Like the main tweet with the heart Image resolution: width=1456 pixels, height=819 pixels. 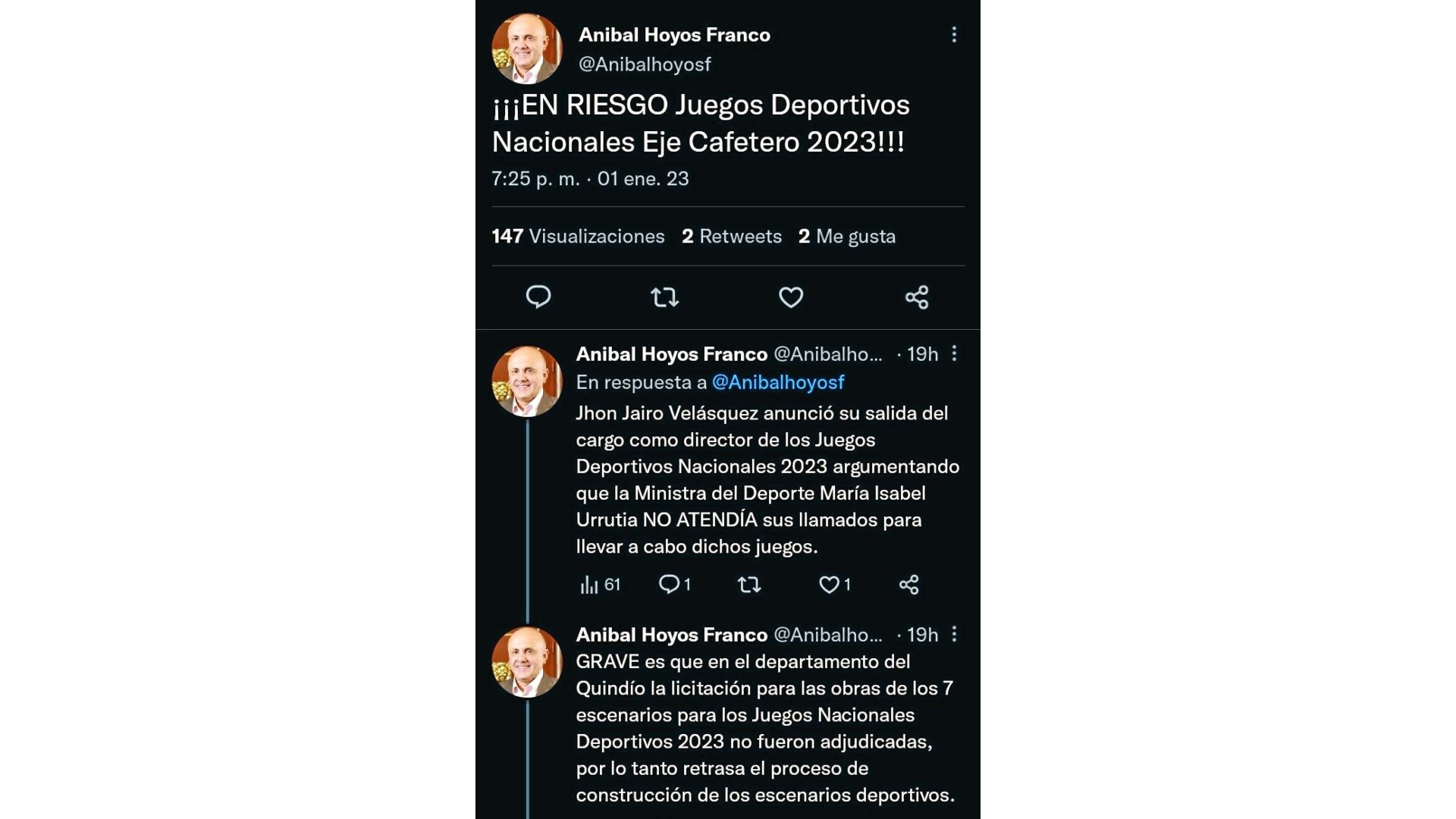[x=790, y=297]
